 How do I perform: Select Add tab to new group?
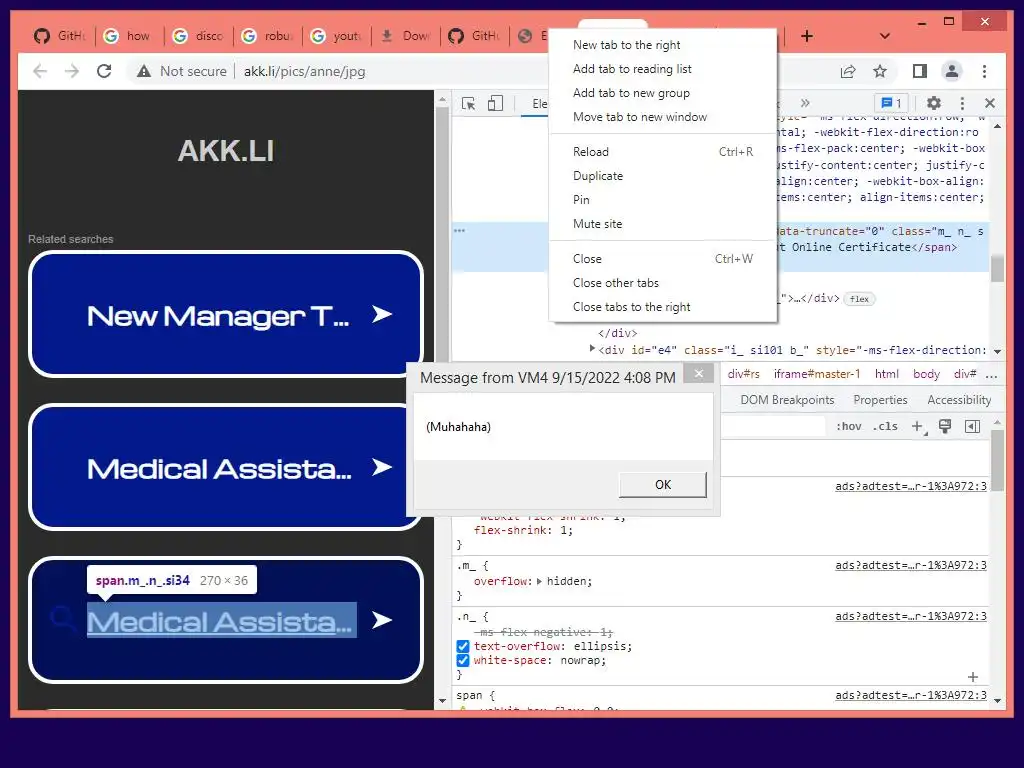(663, 93)
